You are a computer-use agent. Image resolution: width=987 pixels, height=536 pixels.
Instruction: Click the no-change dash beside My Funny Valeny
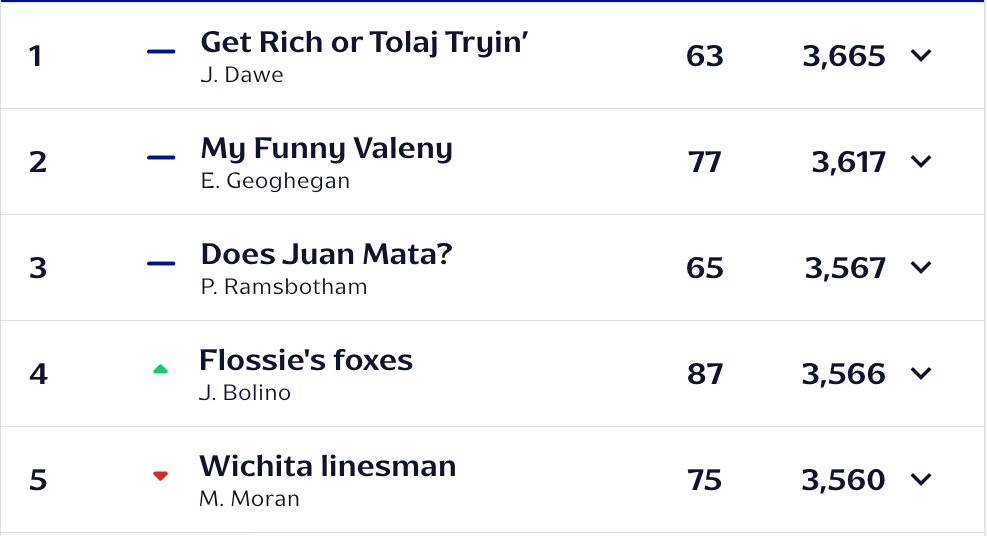(x=161, y=158)
